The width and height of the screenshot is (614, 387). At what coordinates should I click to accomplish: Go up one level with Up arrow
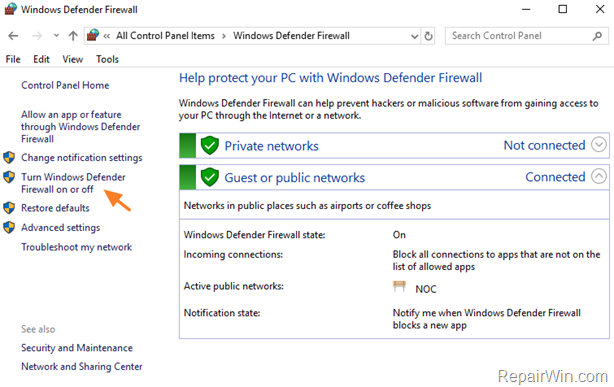73,36
